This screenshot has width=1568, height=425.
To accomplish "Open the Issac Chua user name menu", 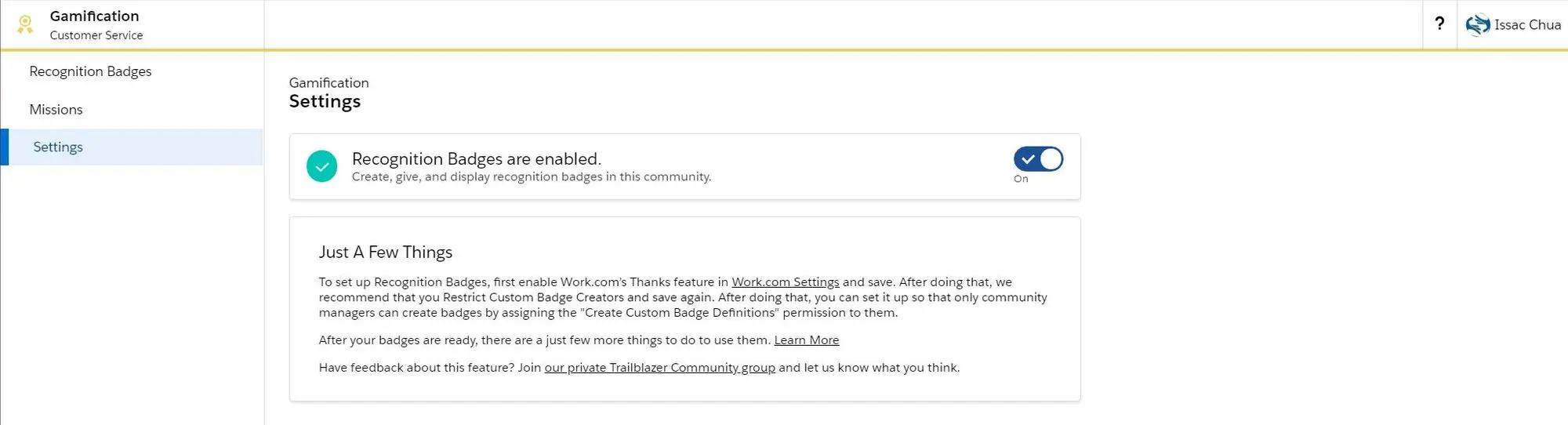I will point(1527,25).
